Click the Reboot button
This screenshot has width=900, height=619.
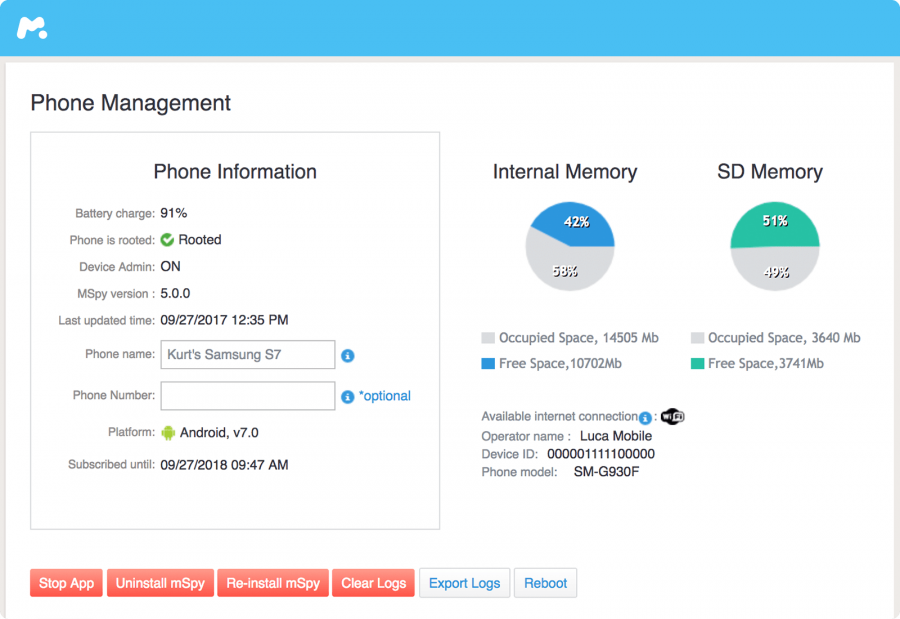pos(545,583)
